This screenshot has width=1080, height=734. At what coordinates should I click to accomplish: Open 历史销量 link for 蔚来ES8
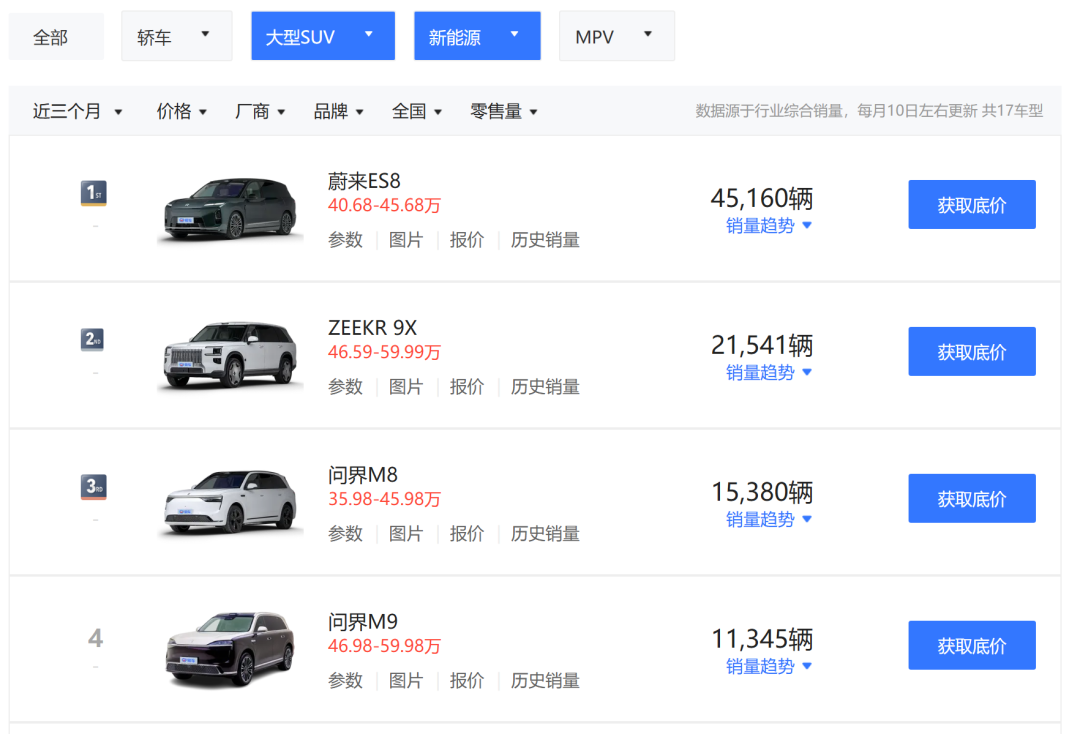545,240
